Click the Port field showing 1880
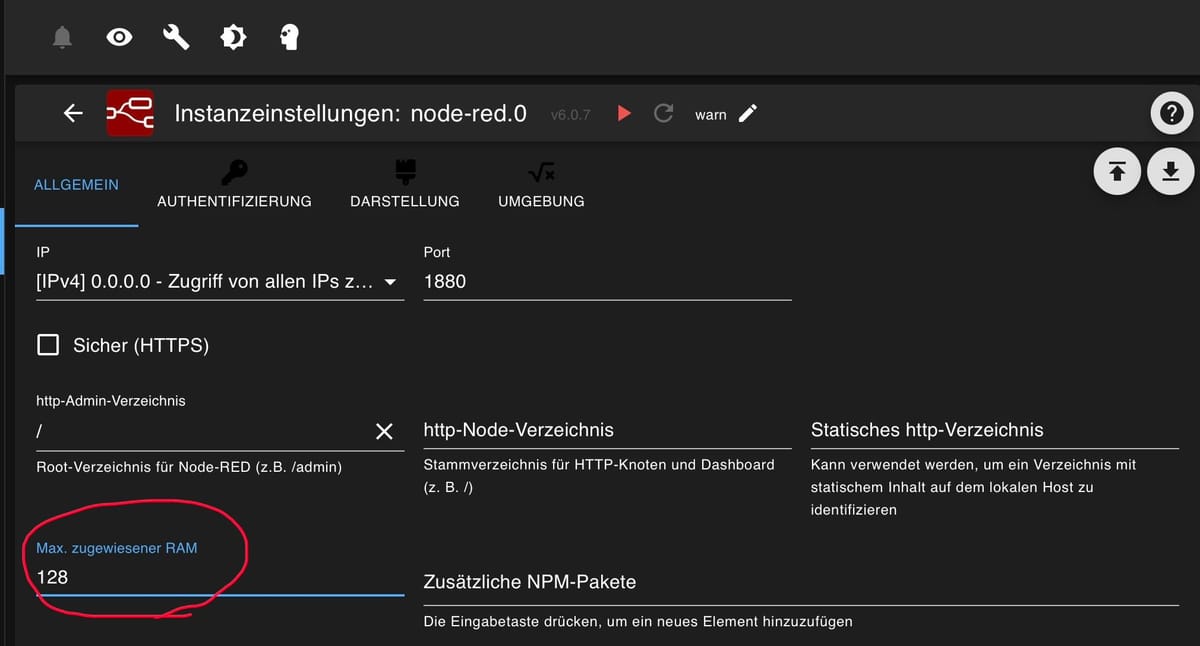 (x=608, y=282)
